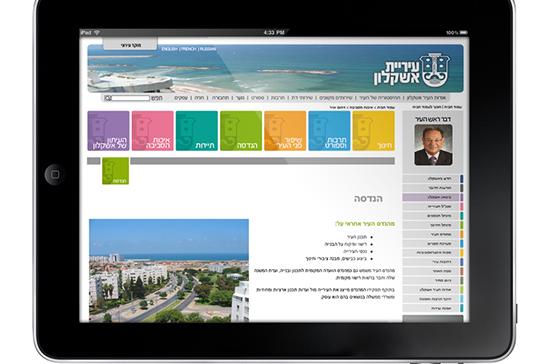This screenshot has height=364, width=546.
Task: Tap the iPad home button
Action: 54,174
